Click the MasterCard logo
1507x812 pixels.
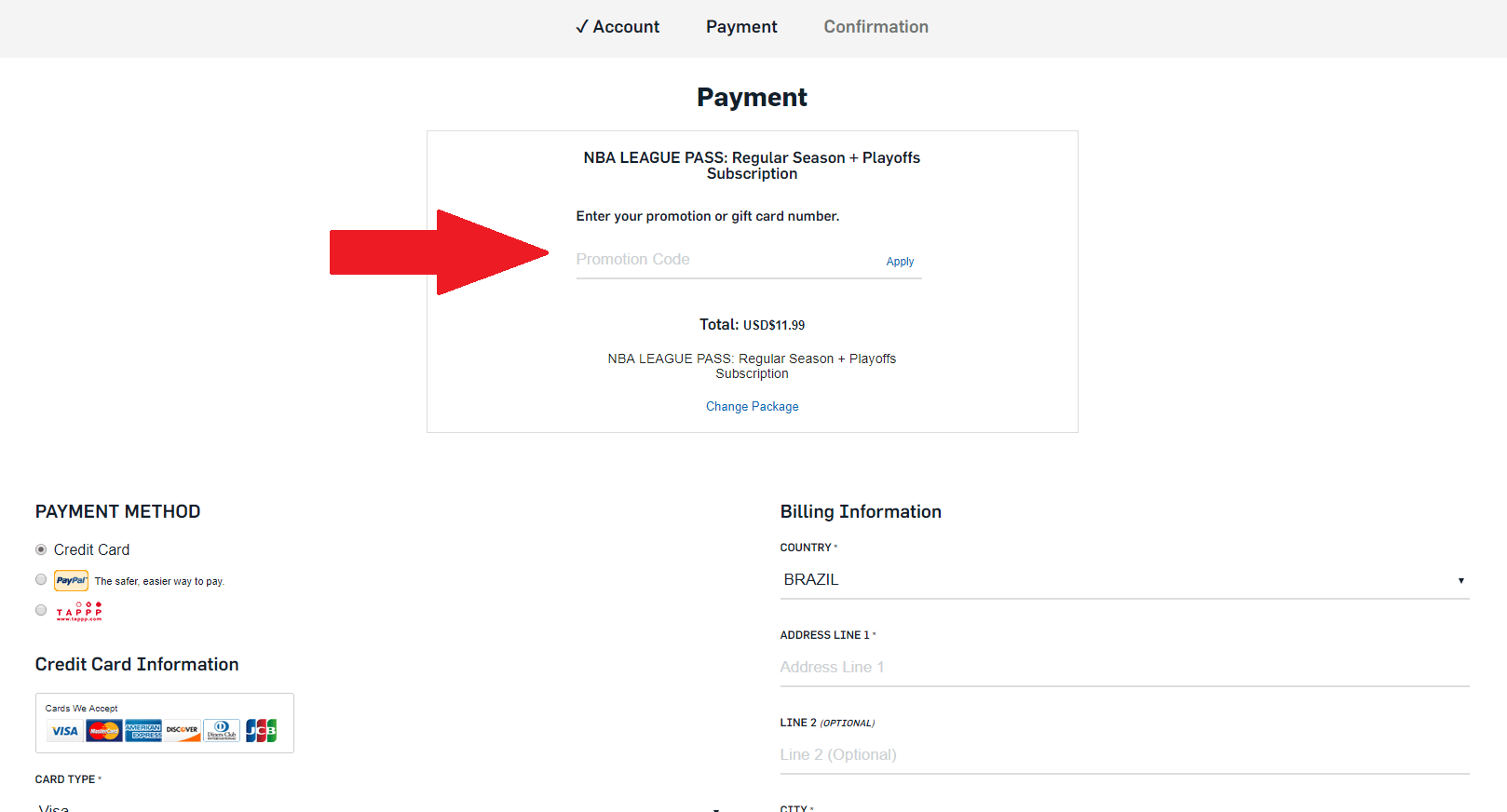[x=103, y=731]
